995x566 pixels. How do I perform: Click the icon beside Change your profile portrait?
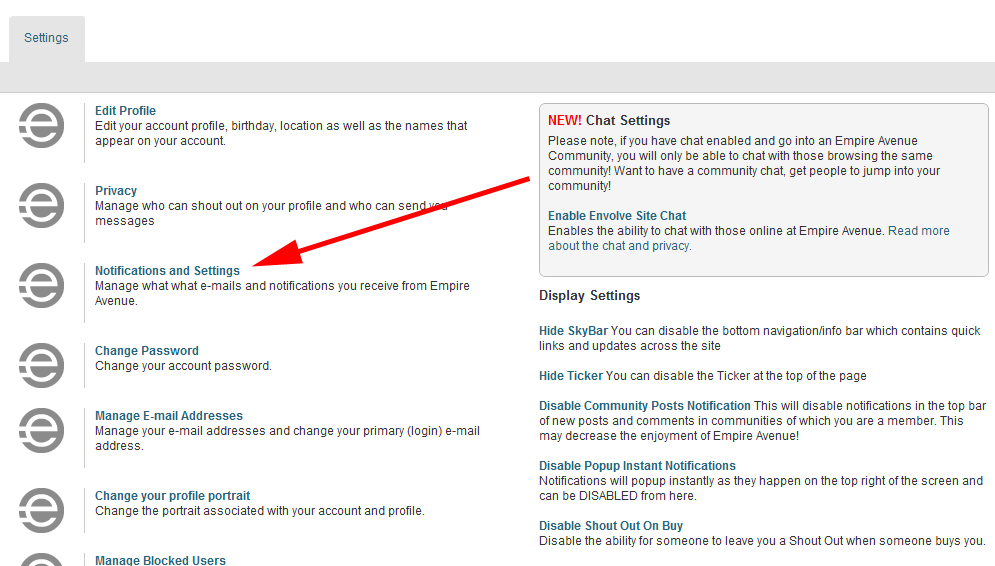[x=41, y=511]
